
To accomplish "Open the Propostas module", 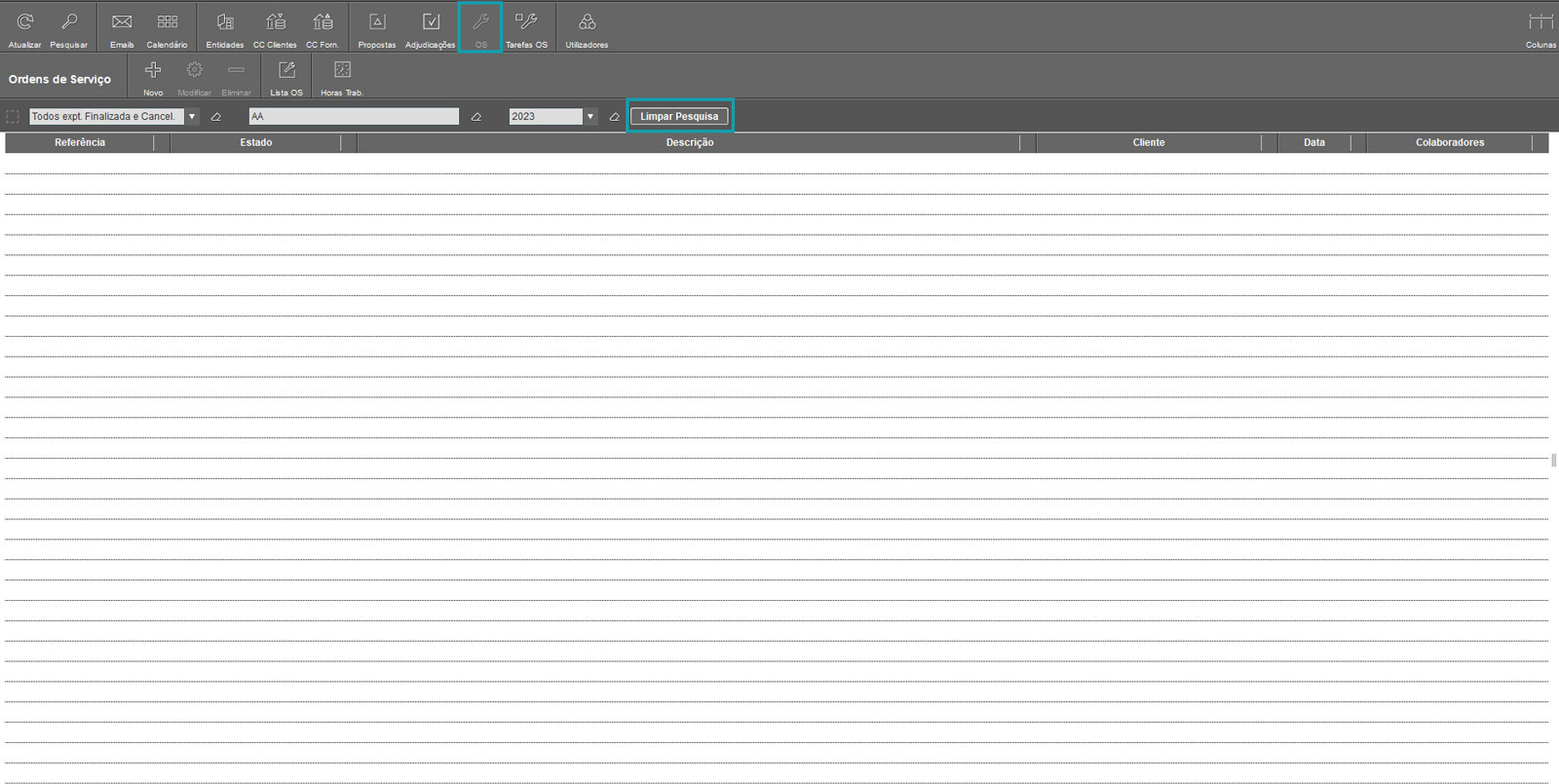I will tap(377, 27).
